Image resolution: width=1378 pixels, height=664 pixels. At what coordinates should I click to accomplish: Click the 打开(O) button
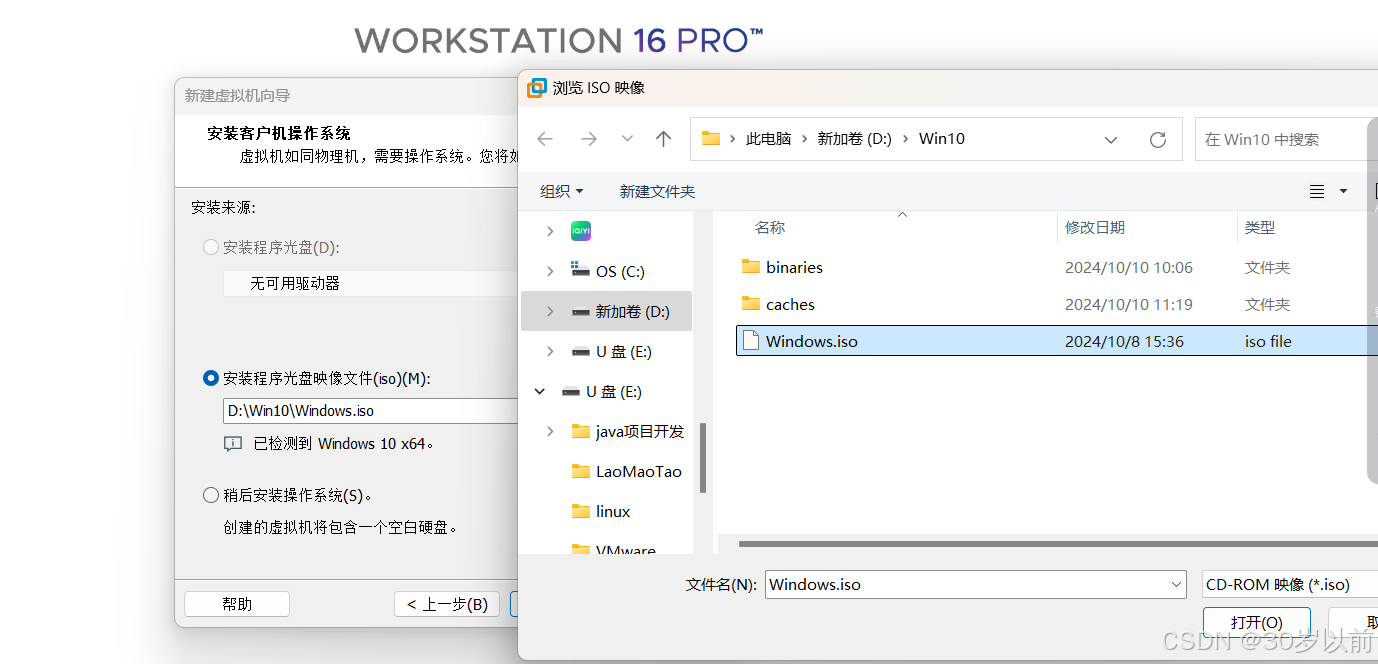1257,620
